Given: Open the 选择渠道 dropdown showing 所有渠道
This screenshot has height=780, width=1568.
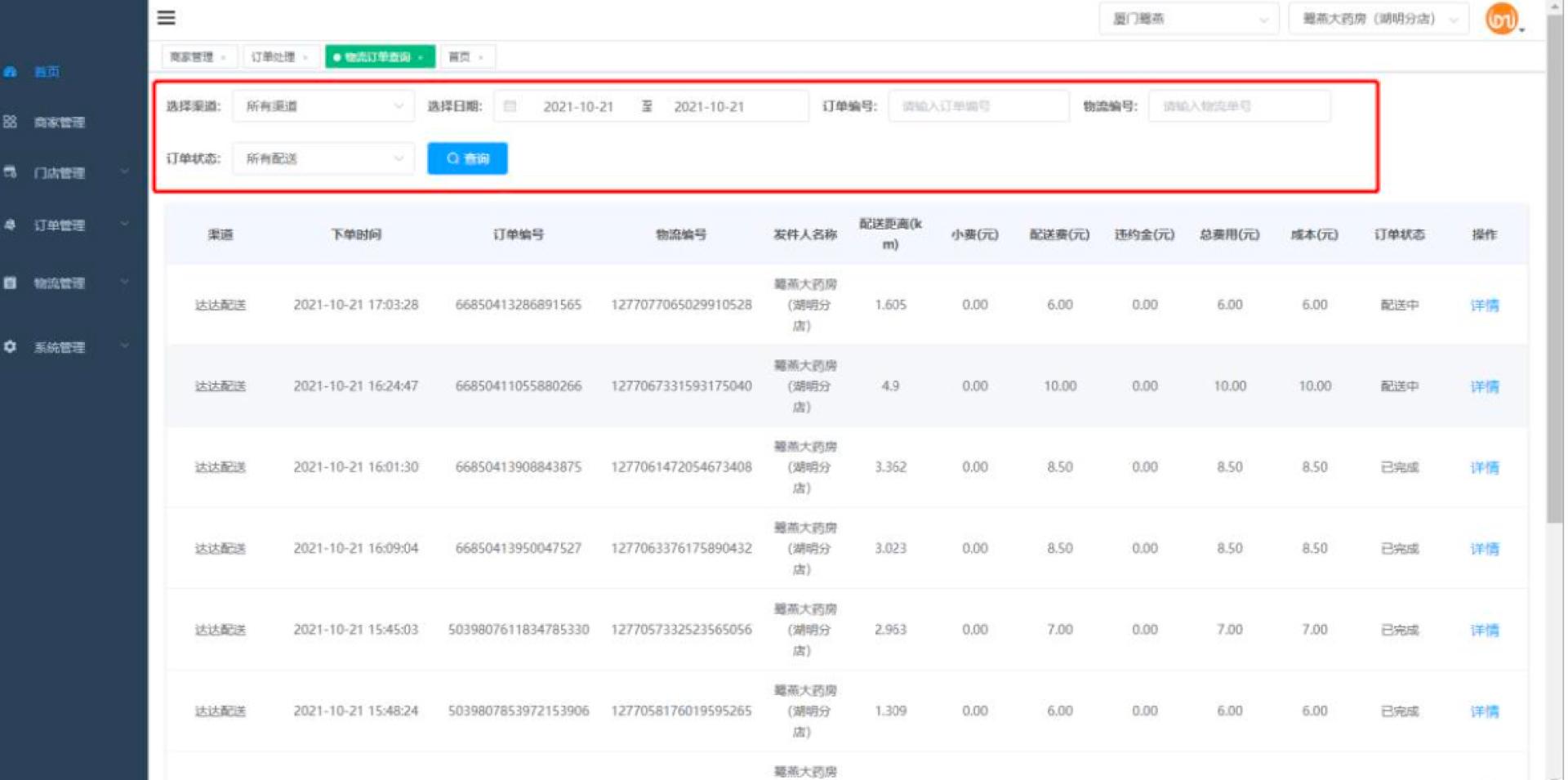Looking at the screenshot, I should pyautogui.click(x=323, y=106).
